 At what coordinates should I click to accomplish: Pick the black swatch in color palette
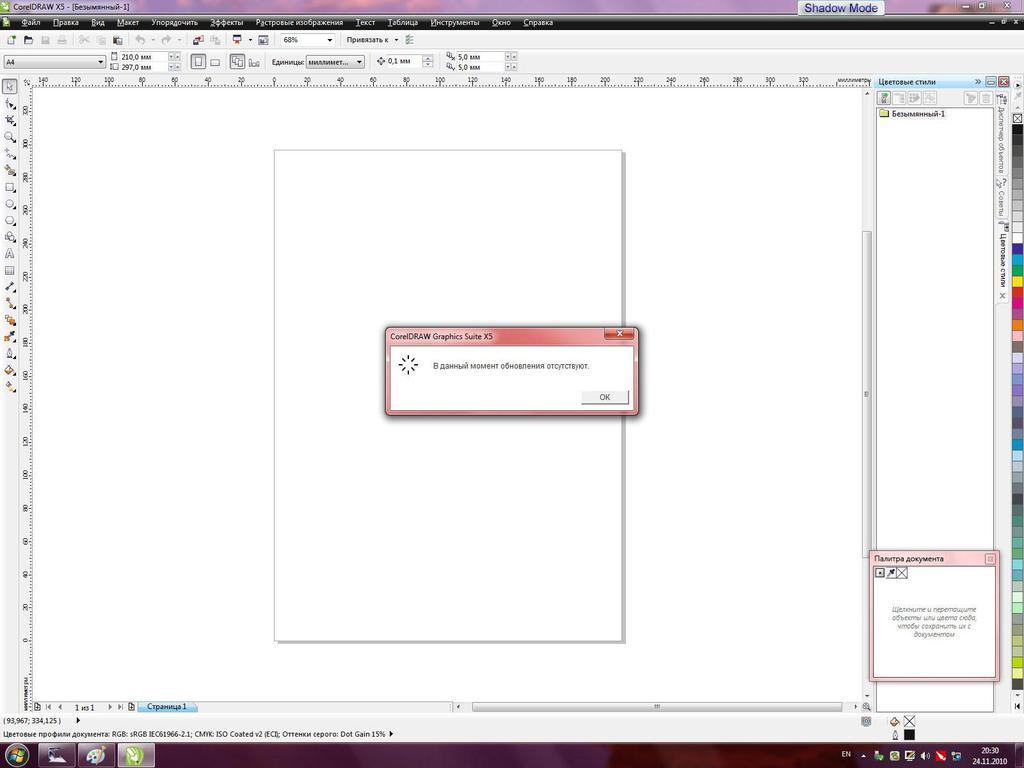[x=1017, y=129]
